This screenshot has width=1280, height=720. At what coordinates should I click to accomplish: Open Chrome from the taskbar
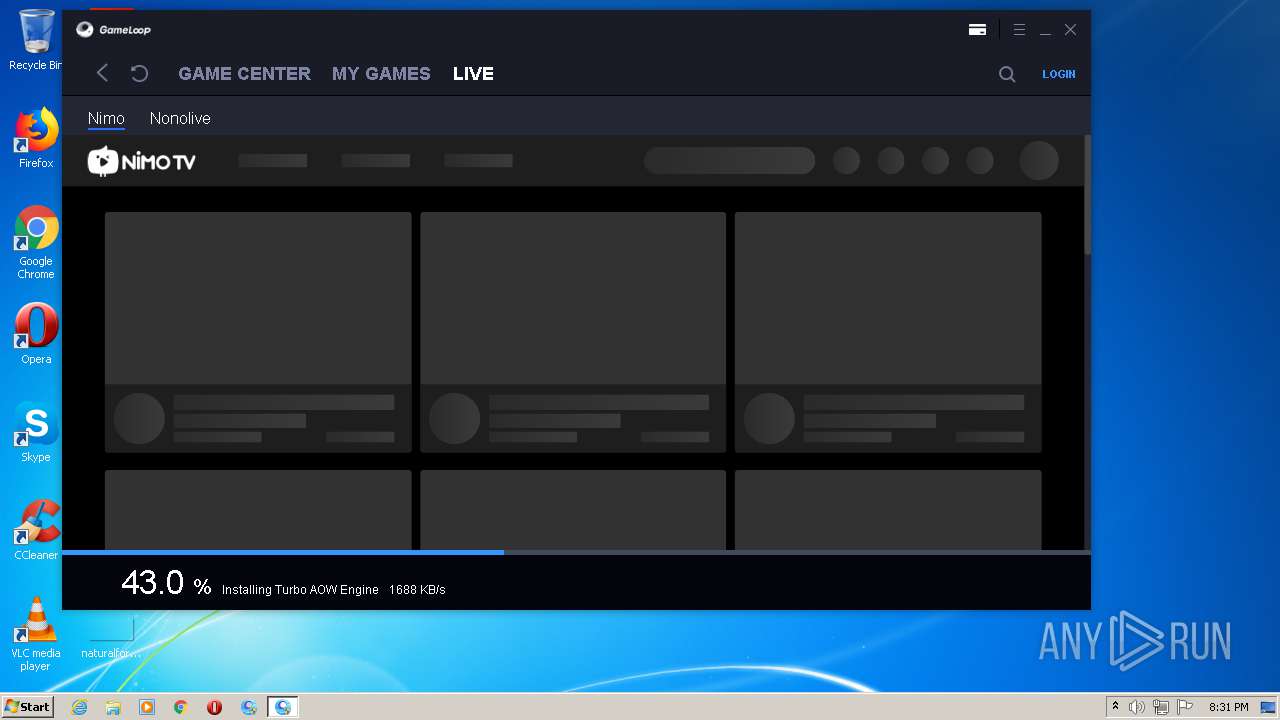[181, 707]
